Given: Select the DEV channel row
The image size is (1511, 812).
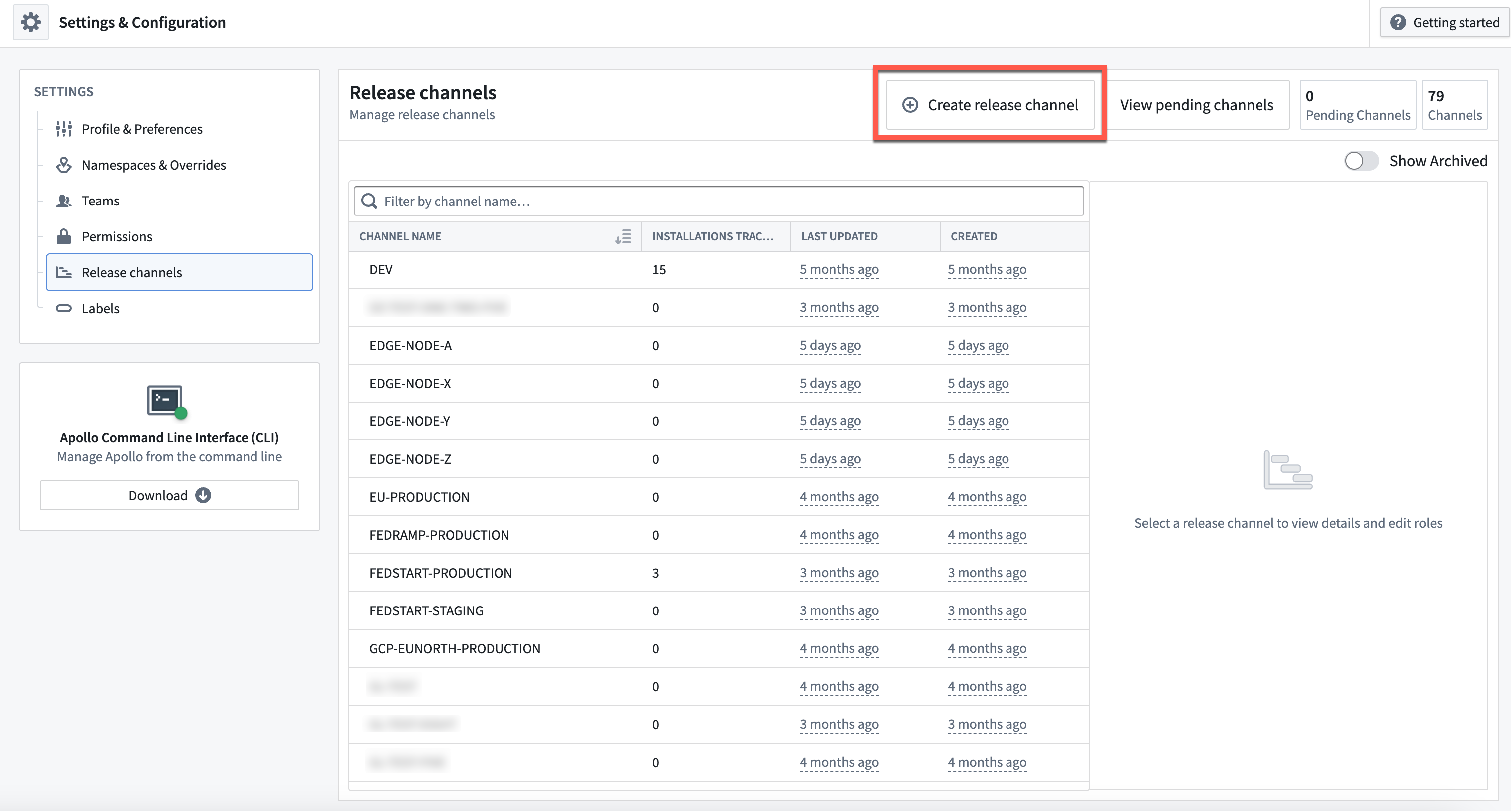Looking at the screenshot, I should [x=719, y=270].
